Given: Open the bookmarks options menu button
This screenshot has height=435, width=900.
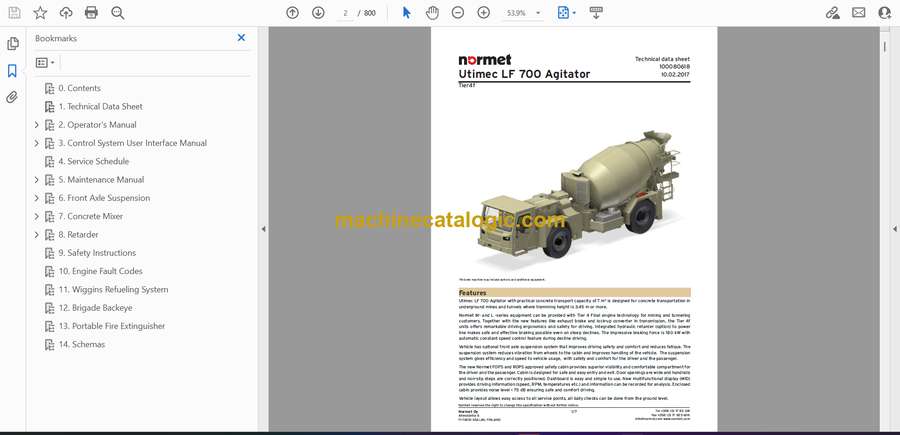Looking at the screenshot, I should (x=45, y=63).
